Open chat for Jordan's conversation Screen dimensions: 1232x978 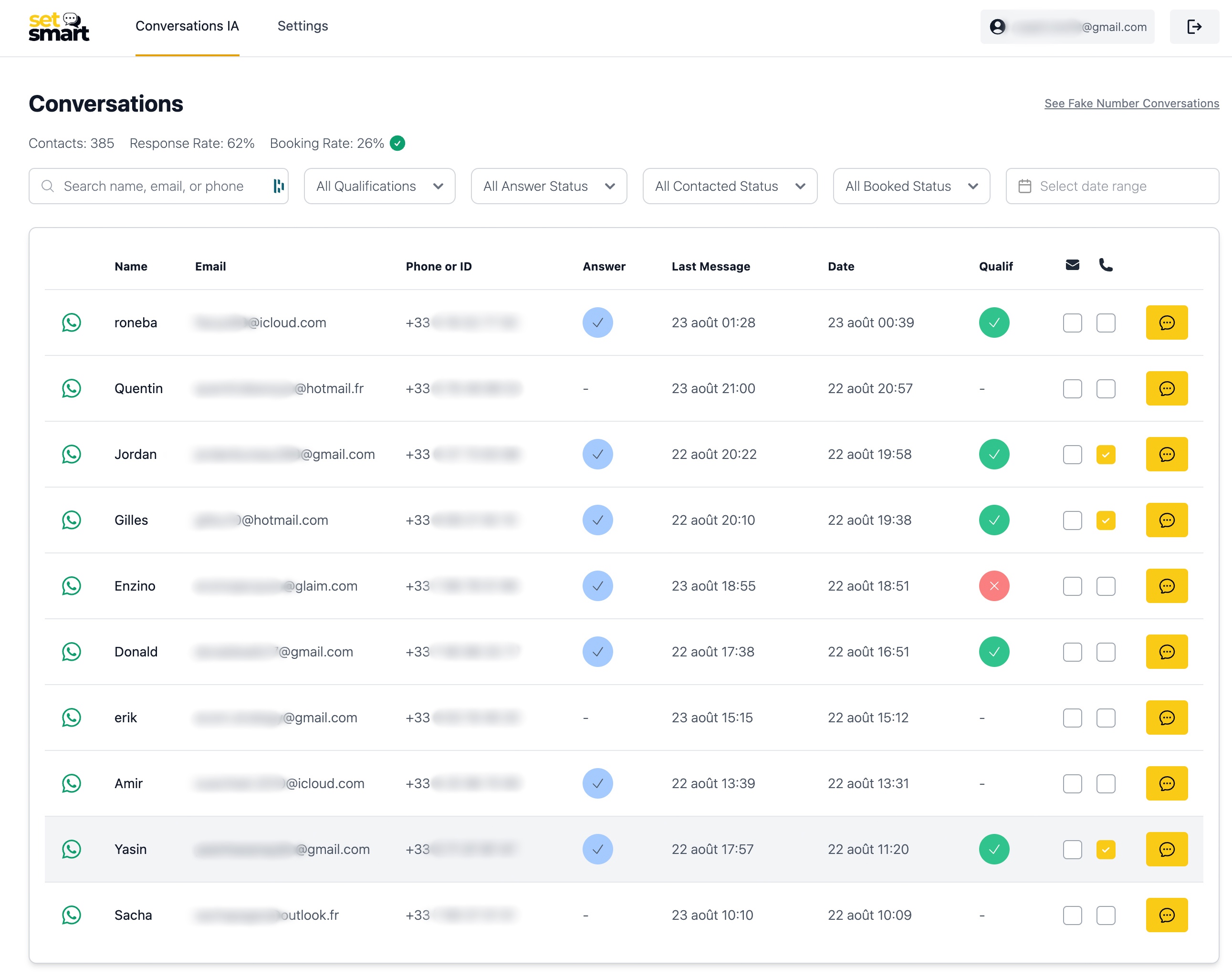(1166, 454)
